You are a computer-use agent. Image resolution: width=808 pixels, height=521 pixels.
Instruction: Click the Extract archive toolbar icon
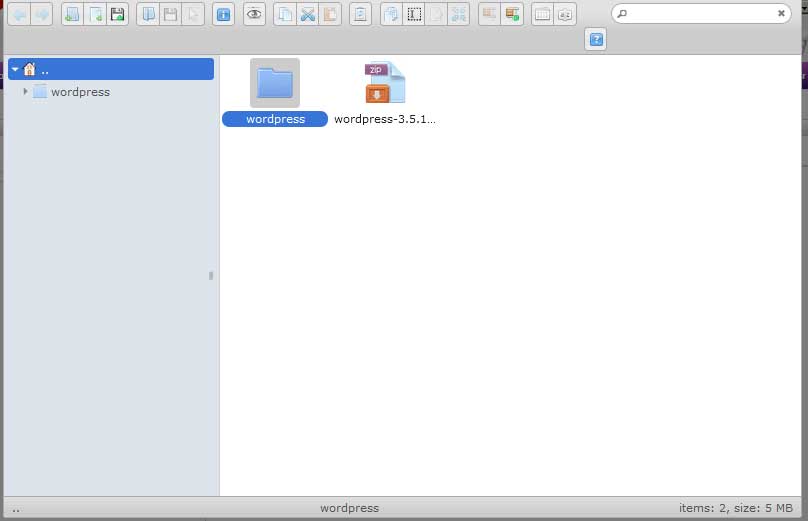click(x=490, y=14)
